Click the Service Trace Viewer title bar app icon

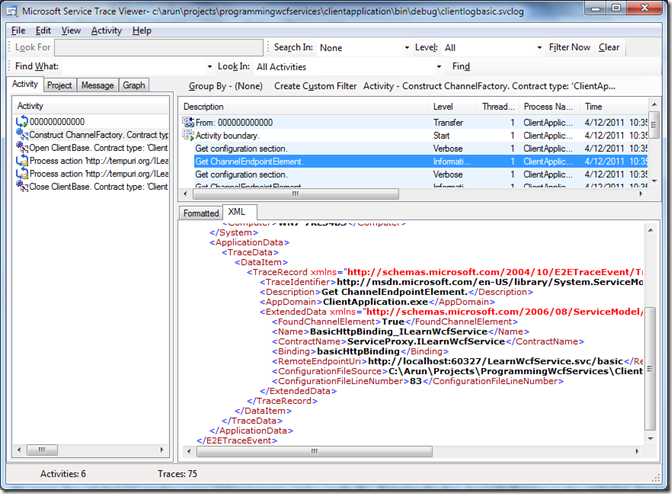pos(12,11)
